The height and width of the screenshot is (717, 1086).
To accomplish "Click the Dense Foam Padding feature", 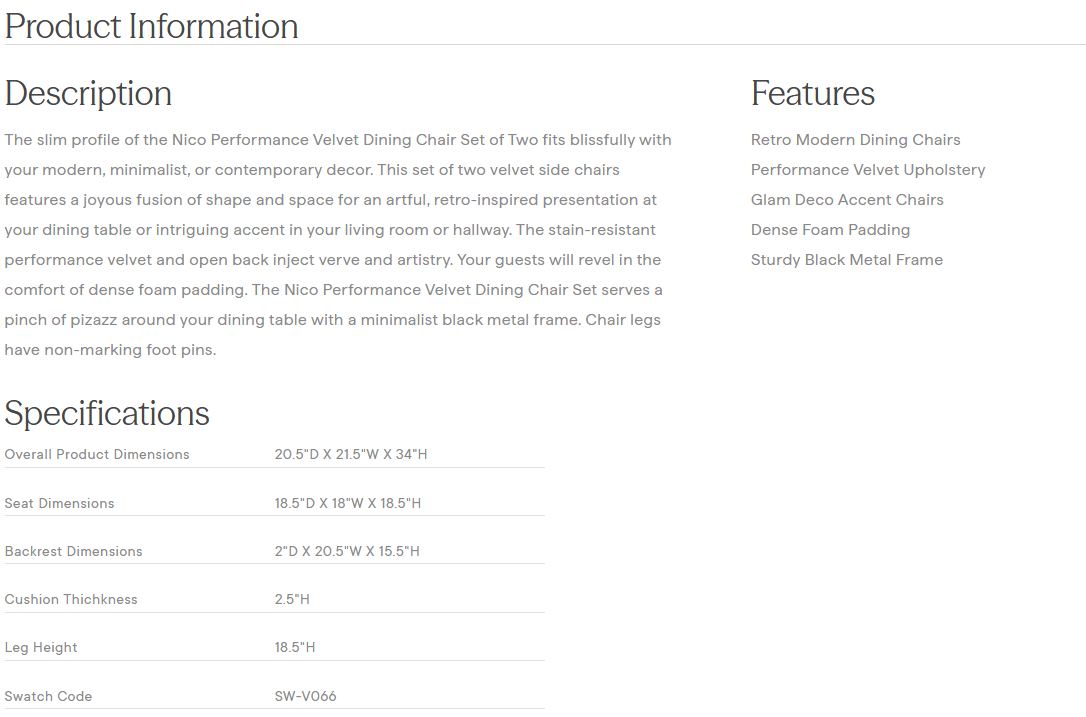I will [x=830, y=230].
